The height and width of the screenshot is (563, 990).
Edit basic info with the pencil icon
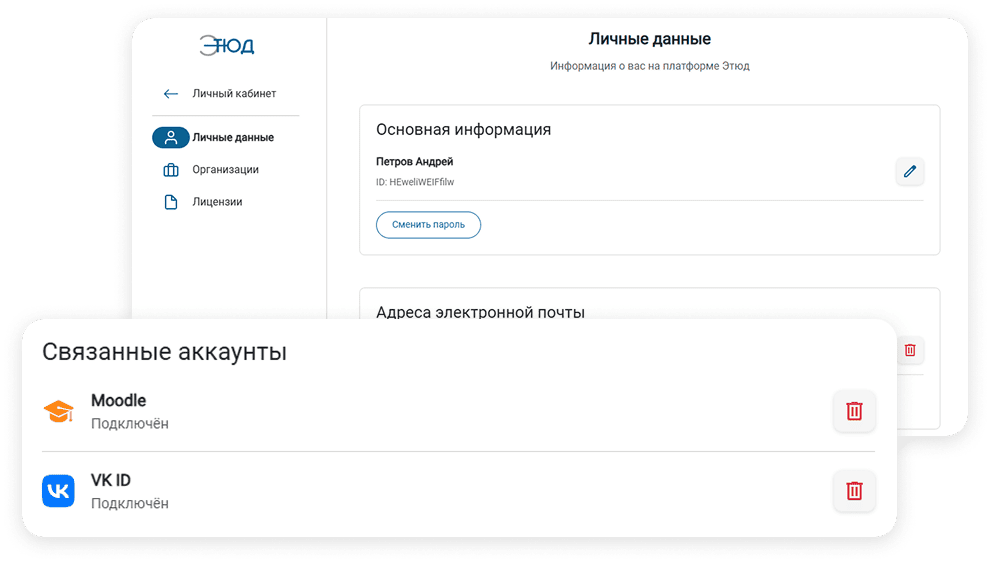[909, 171]
